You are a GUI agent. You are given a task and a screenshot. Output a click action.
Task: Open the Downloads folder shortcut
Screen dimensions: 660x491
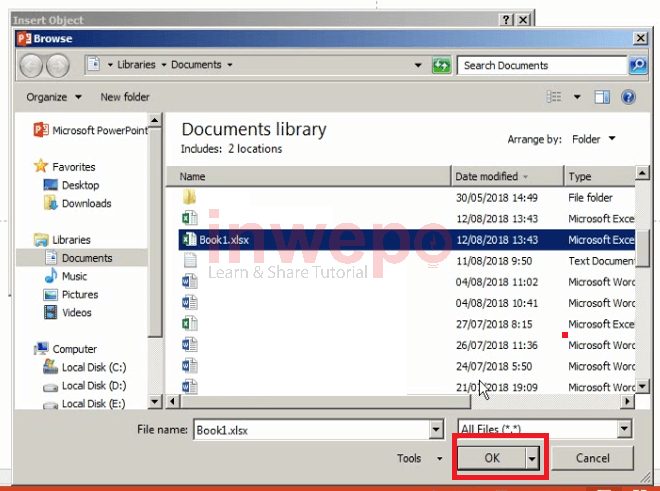tap(86, 203)
